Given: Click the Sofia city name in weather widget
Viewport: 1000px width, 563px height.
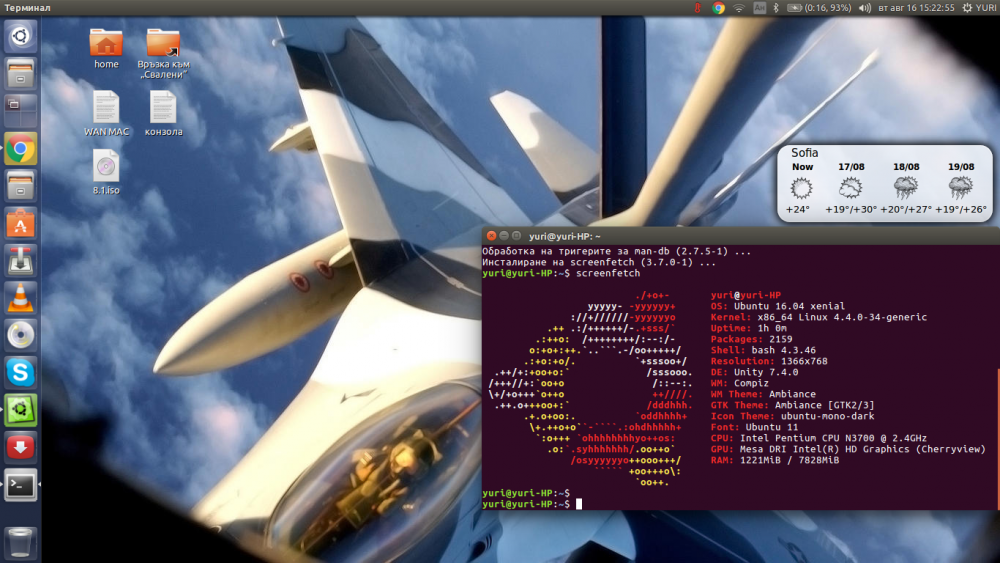Looking at the screenshot, I should point(804,153).
